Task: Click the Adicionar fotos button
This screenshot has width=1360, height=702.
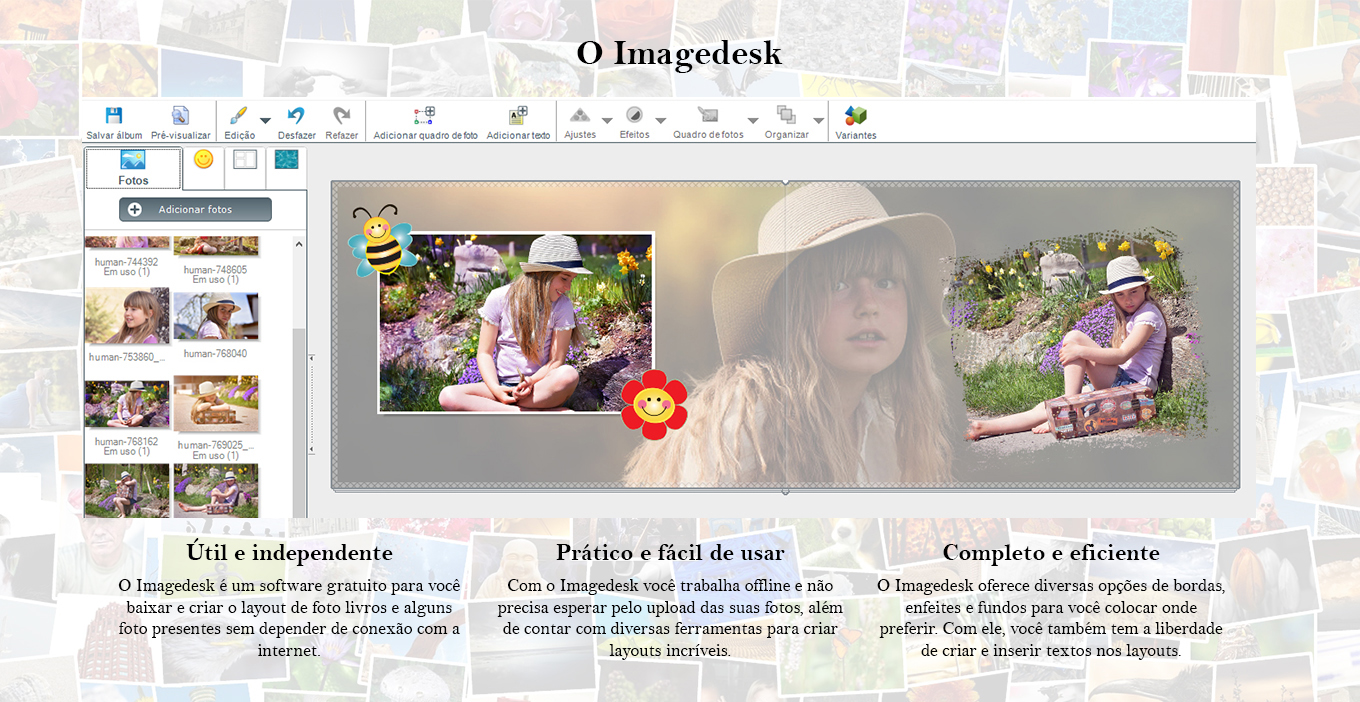Action: 195,209
